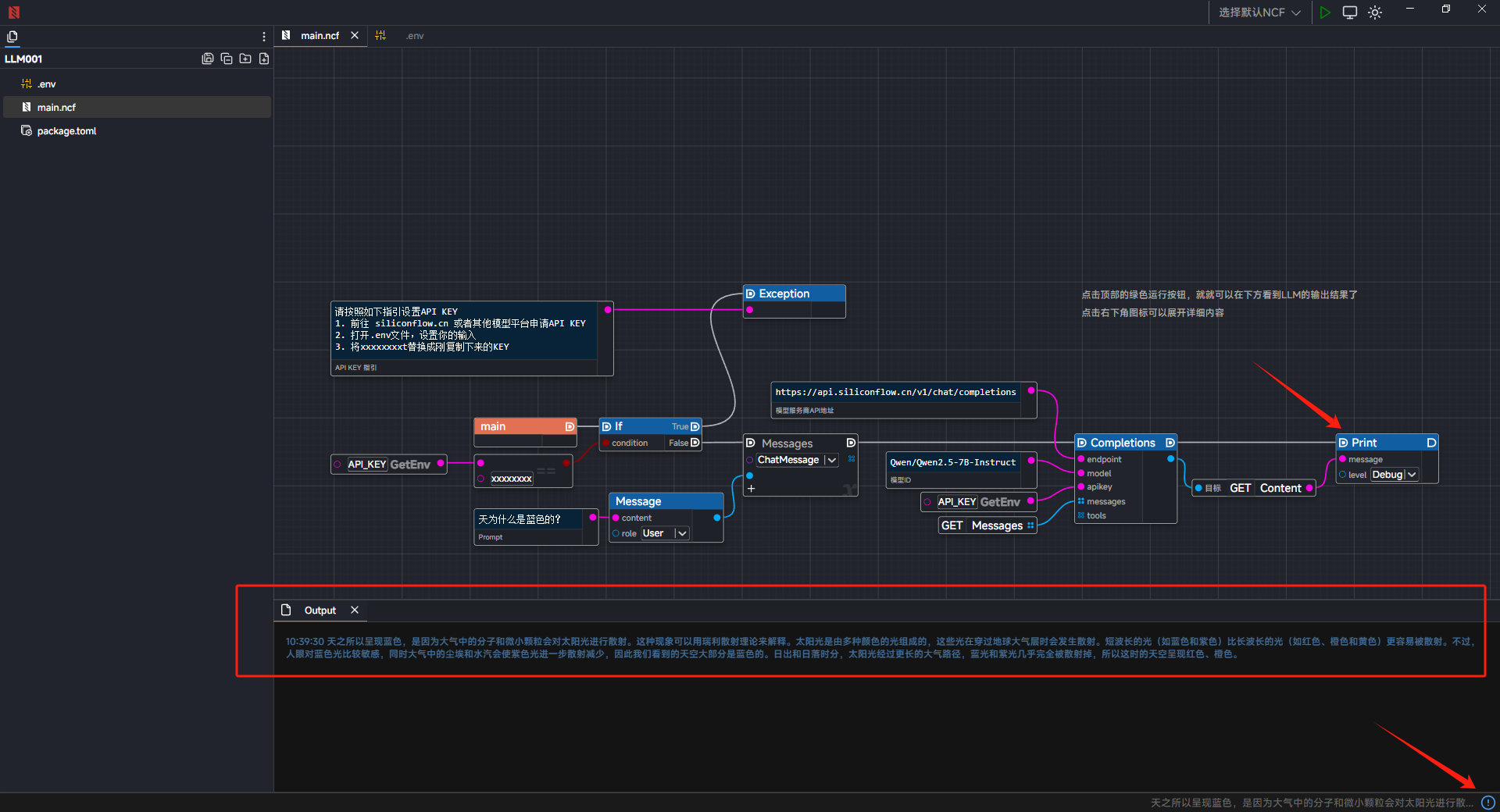
Task: Open the sidebar three-dot more menu
Action: tap(264, 37)
